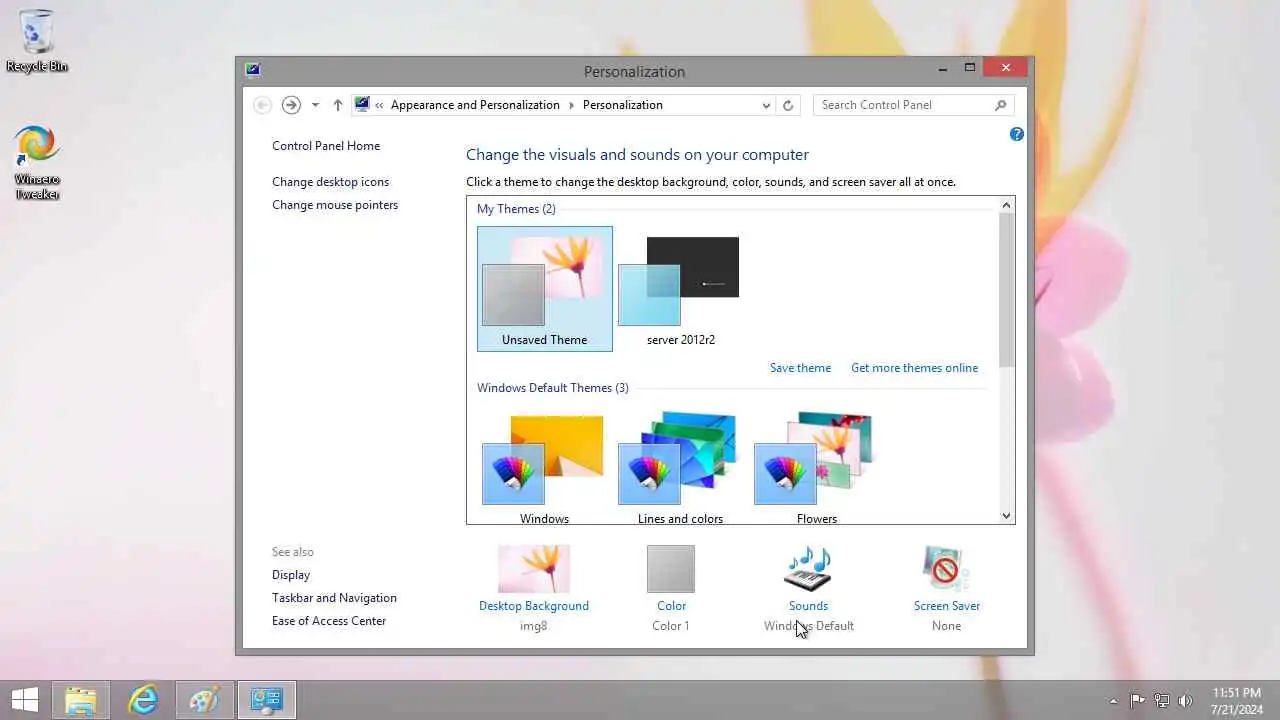This screenshot has height=720, width=1280.
Task: Open Help with the question mark icon
Action: point(1017,134)
